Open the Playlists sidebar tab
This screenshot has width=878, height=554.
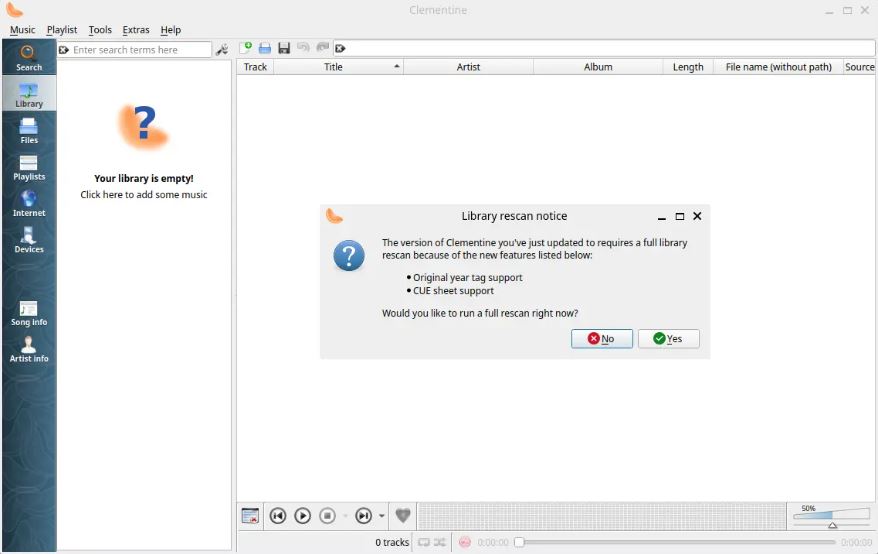29,167
